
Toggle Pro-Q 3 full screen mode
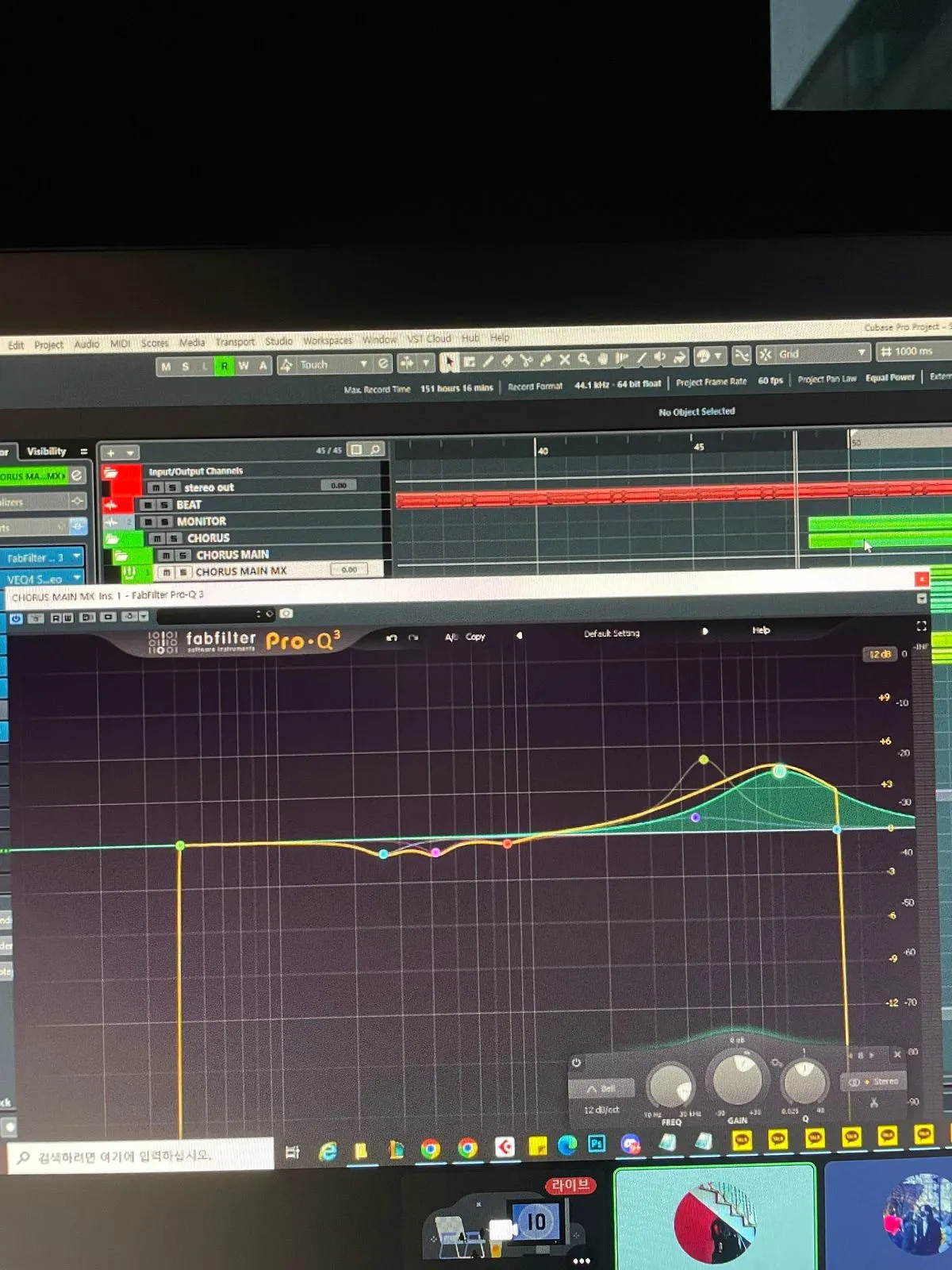[921, 625]
